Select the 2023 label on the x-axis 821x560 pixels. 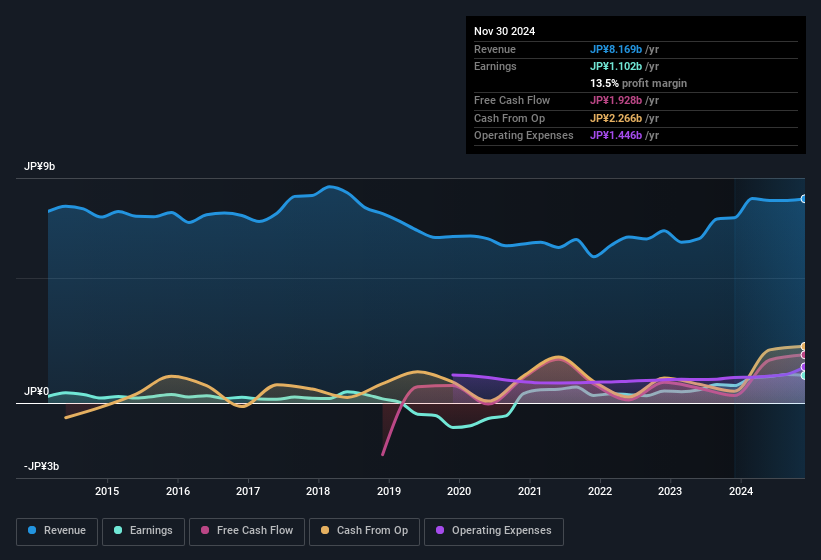[670, 491]
